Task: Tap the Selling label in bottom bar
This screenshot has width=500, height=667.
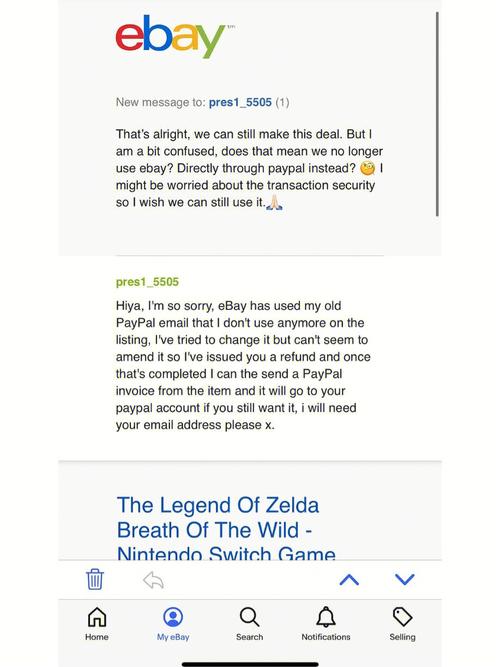Action: [402, 637]
